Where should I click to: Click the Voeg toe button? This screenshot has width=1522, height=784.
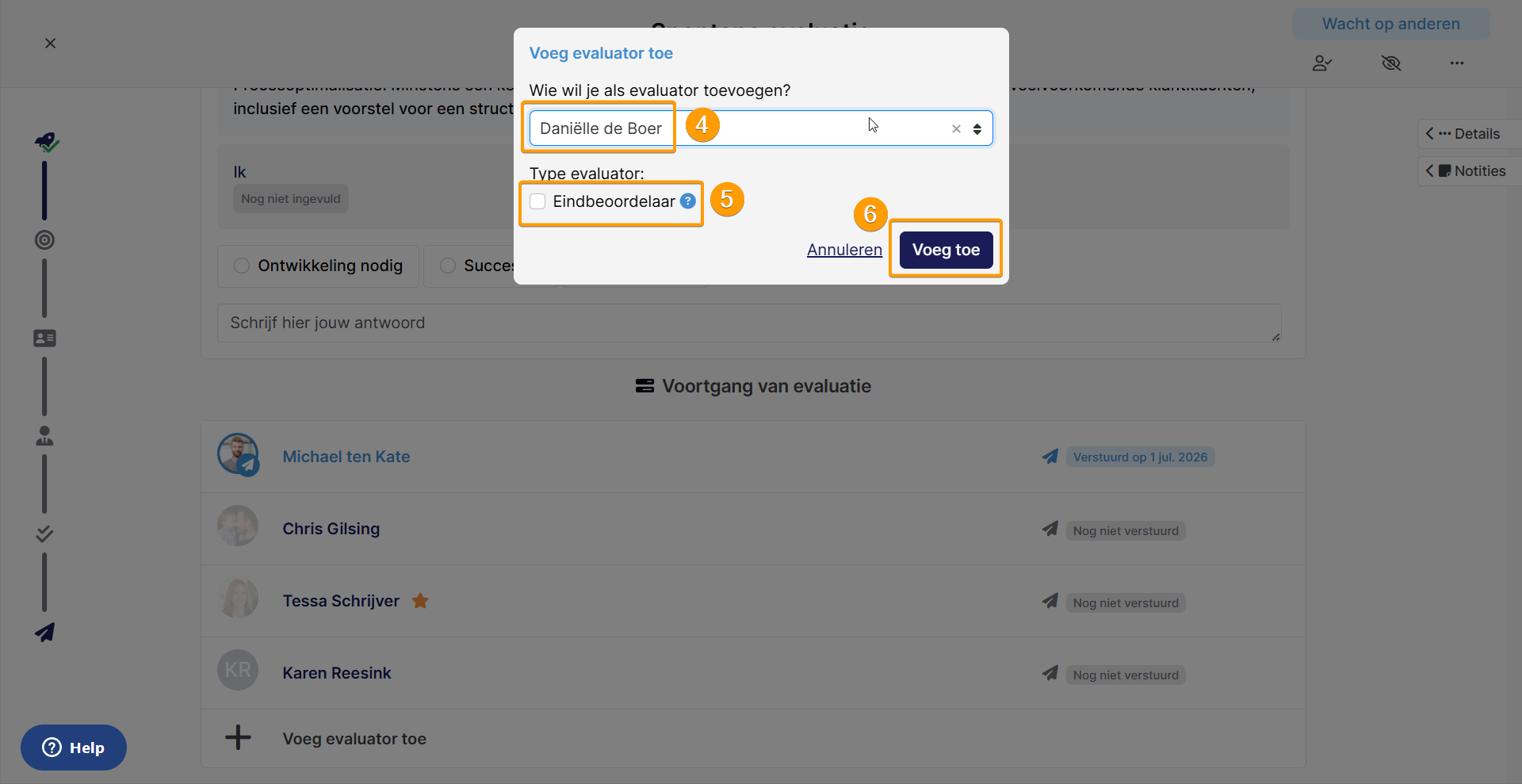point(946,250)
